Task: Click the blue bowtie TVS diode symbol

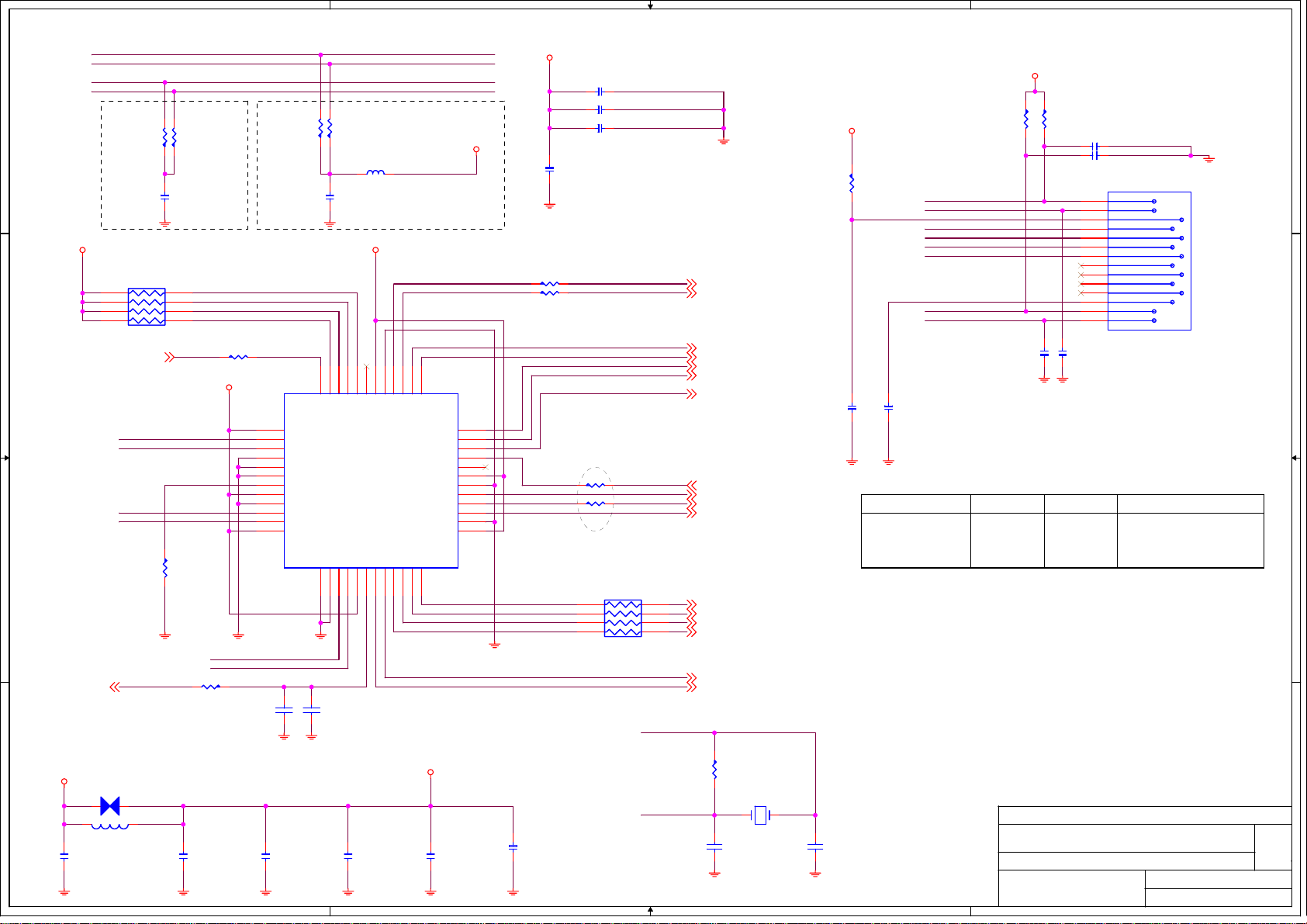Action: (110, 806)
